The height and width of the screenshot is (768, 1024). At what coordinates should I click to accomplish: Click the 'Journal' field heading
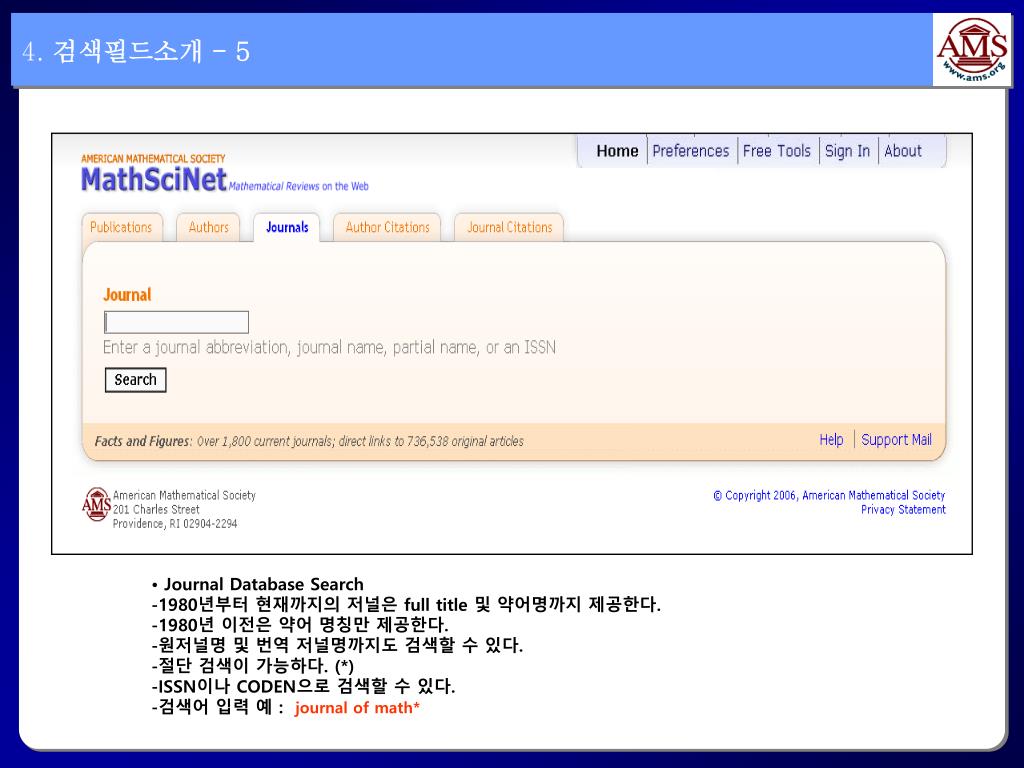[x=127, y=295]
